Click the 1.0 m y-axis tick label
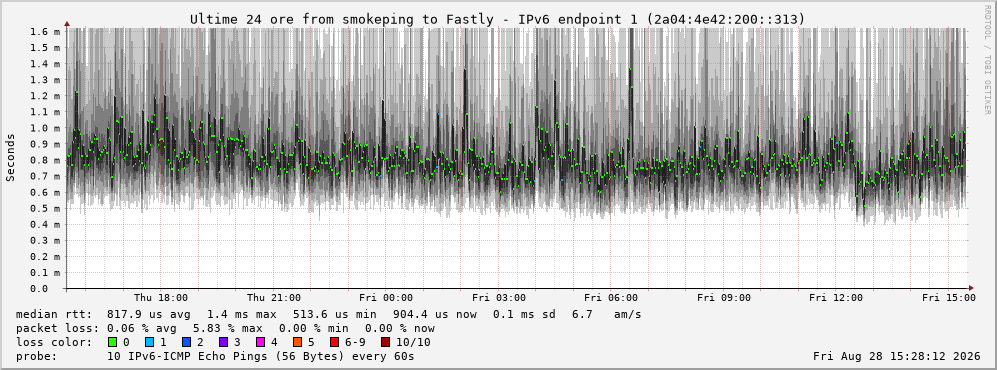Image resolution: width=997 pixels, height=370 pixels. pyautogui.click(x=45, y=128)
